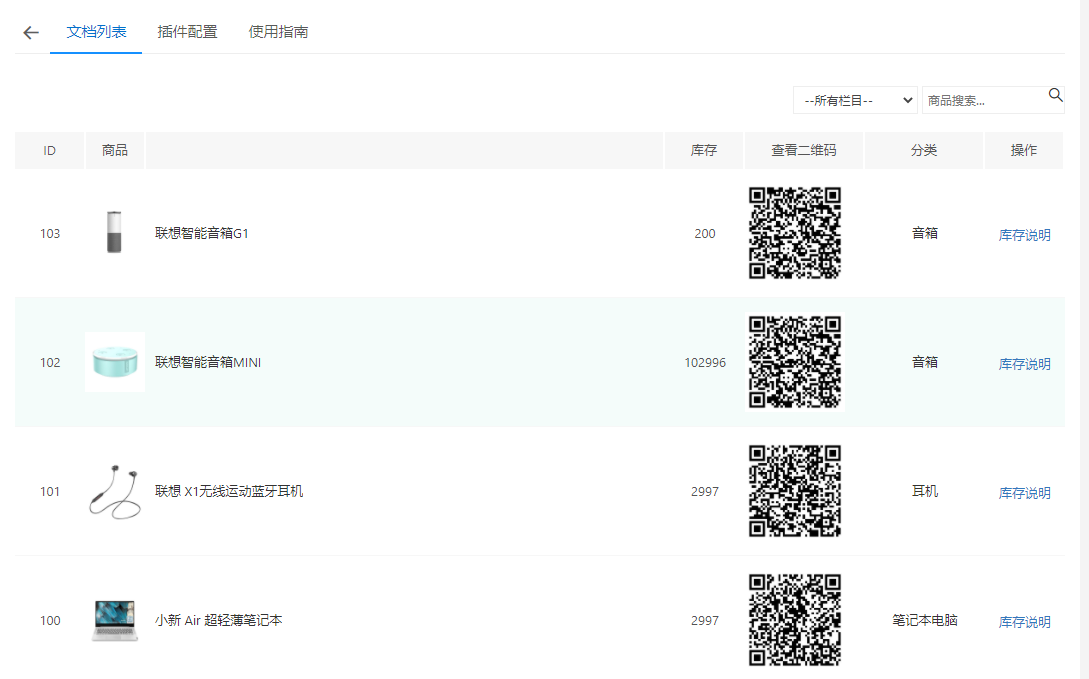
Task: Click ID cell 103
Action: pos(50,234)
